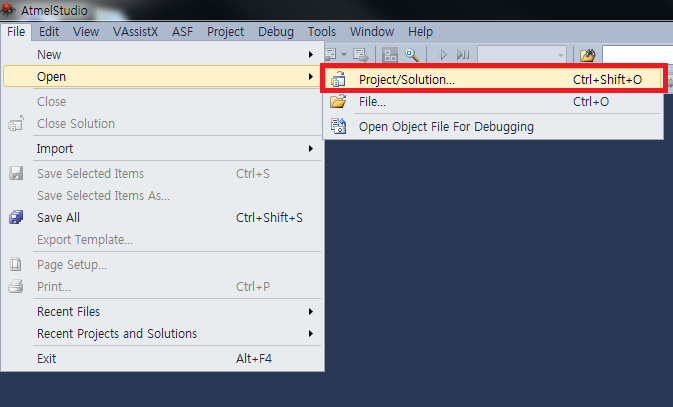The height and width of the screenshot is (407, 673).
Task: Click the Project/Solution menu item icon
Action: pos(338,79)
